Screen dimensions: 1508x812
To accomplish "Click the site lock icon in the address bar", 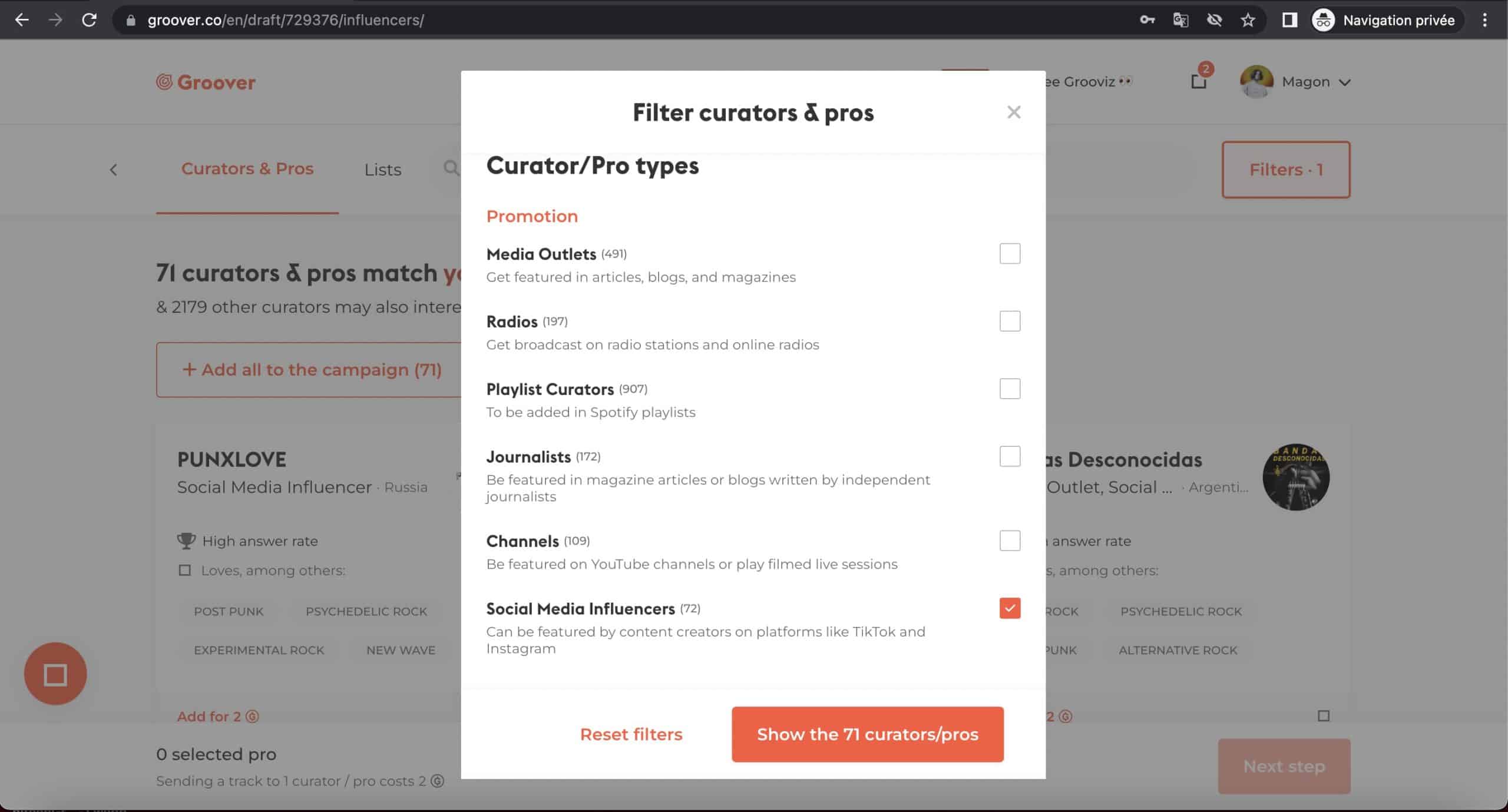I will (x=131, y=20).
